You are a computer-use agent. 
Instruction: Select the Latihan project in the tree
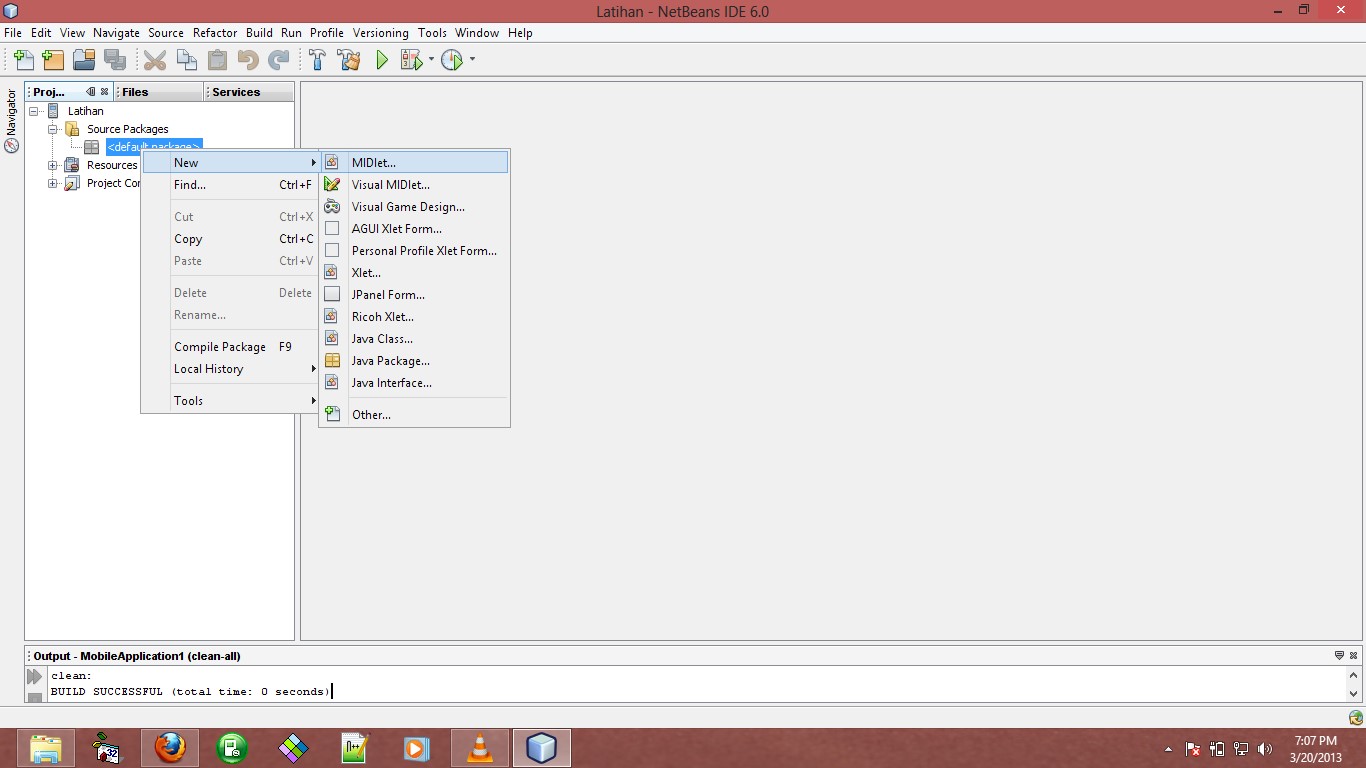click(x=85, y=111)
